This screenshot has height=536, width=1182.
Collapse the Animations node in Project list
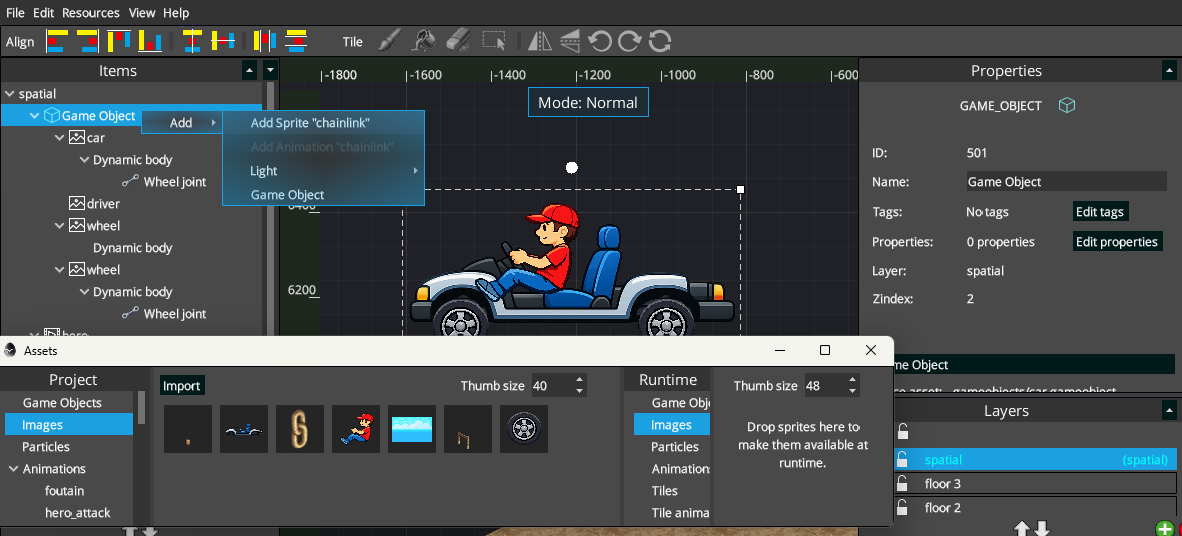tap(13, 469)
